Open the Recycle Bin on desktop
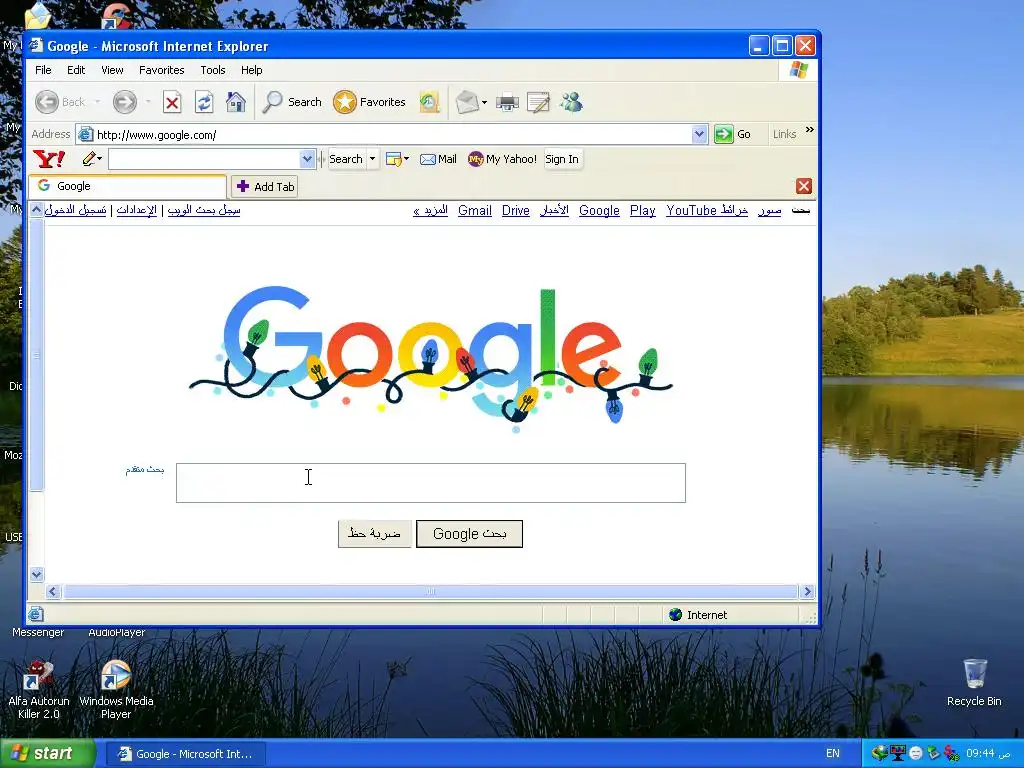 pos(974,682)
